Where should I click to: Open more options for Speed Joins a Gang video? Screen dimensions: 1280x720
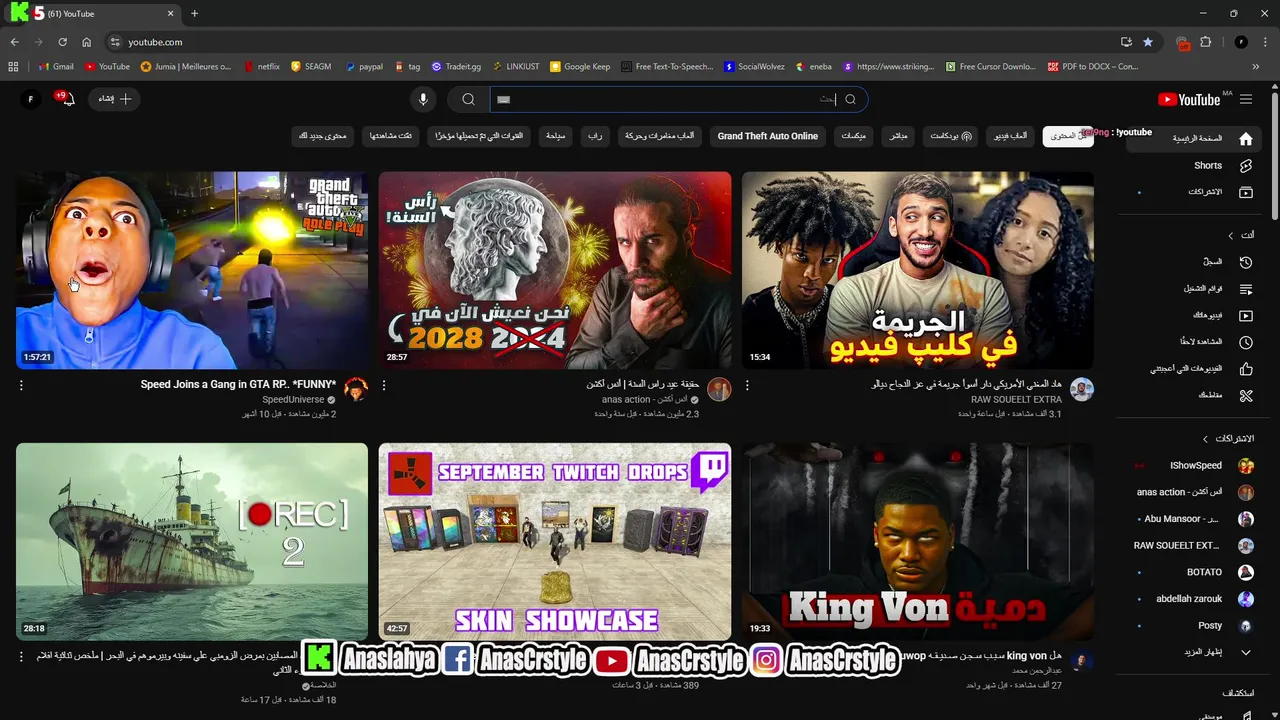pyautogui.click(x=21, y=385)
